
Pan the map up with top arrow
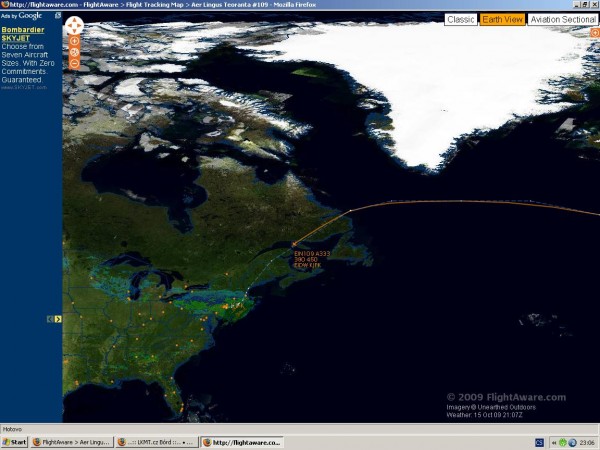(74, 20)
